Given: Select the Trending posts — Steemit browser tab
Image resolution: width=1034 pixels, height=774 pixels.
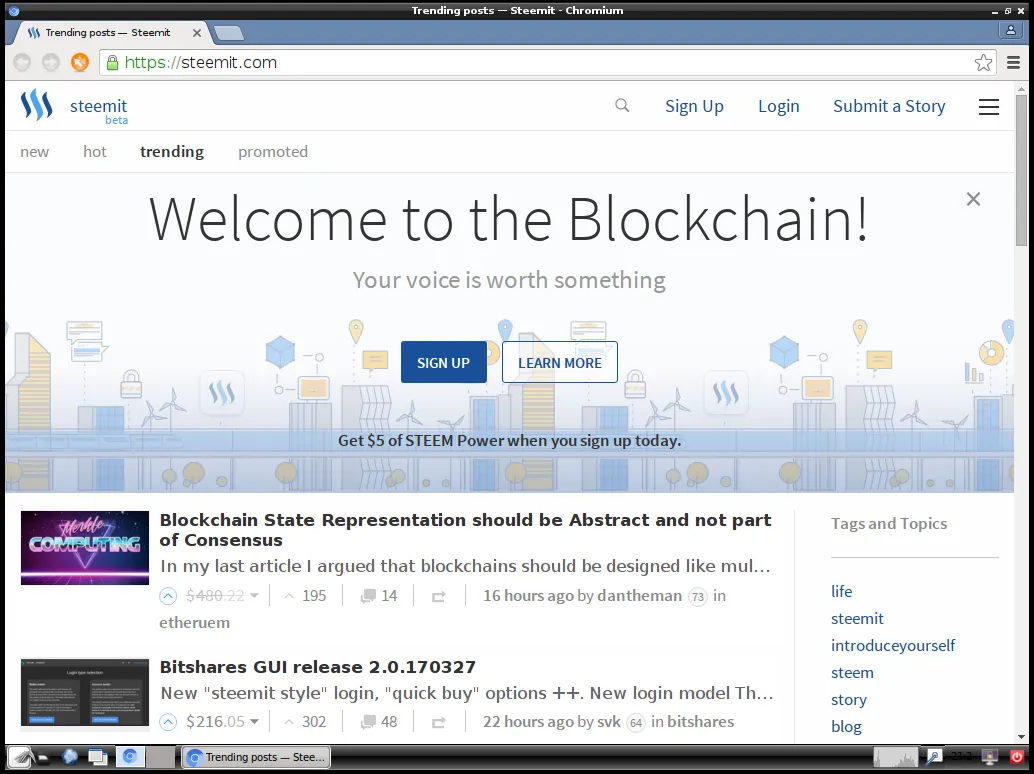Looking at the screenshot, I should [x=109, y=32].
